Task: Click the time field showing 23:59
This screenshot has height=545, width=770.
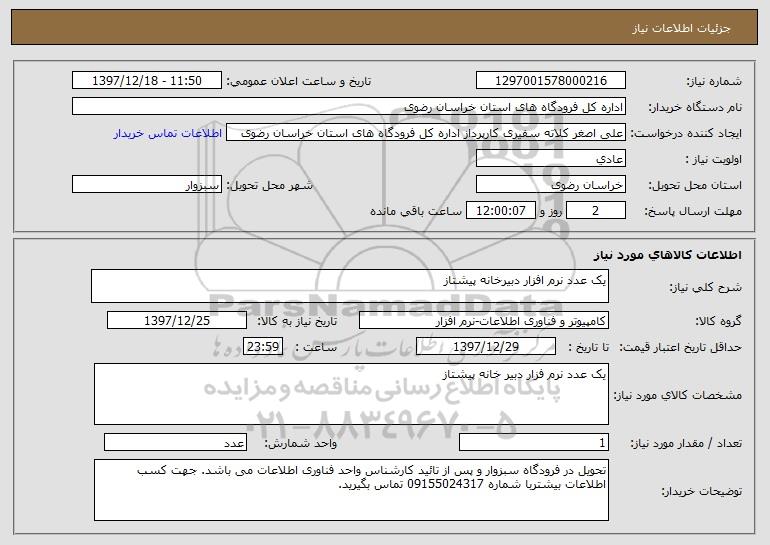Action: [x=263, y=347]
